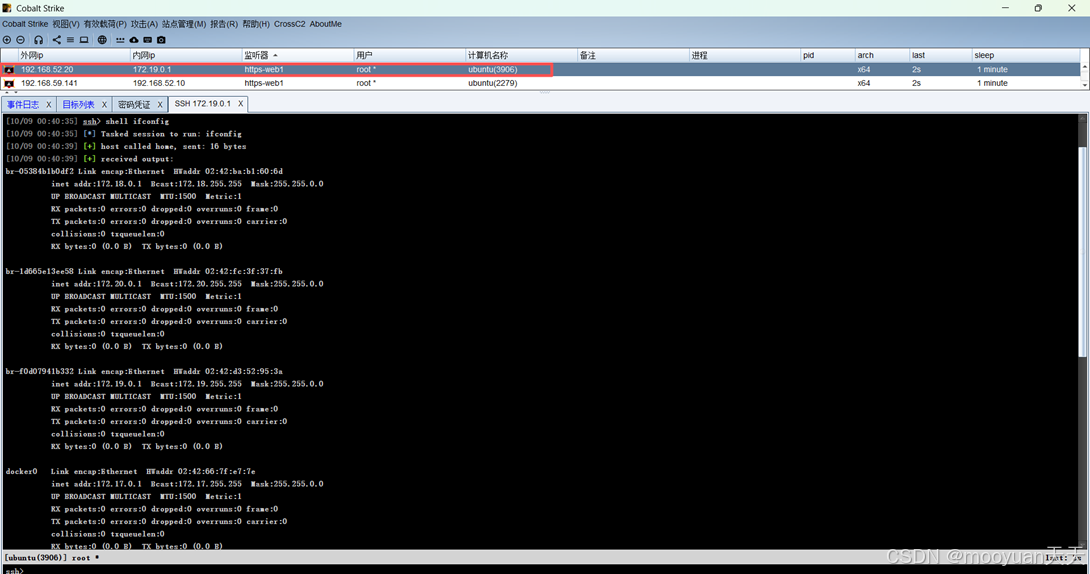The width and height of the screenshot is (1090, 574).
Task: Click session icon of 192.168.52.20 row
Action: [9, 69]
